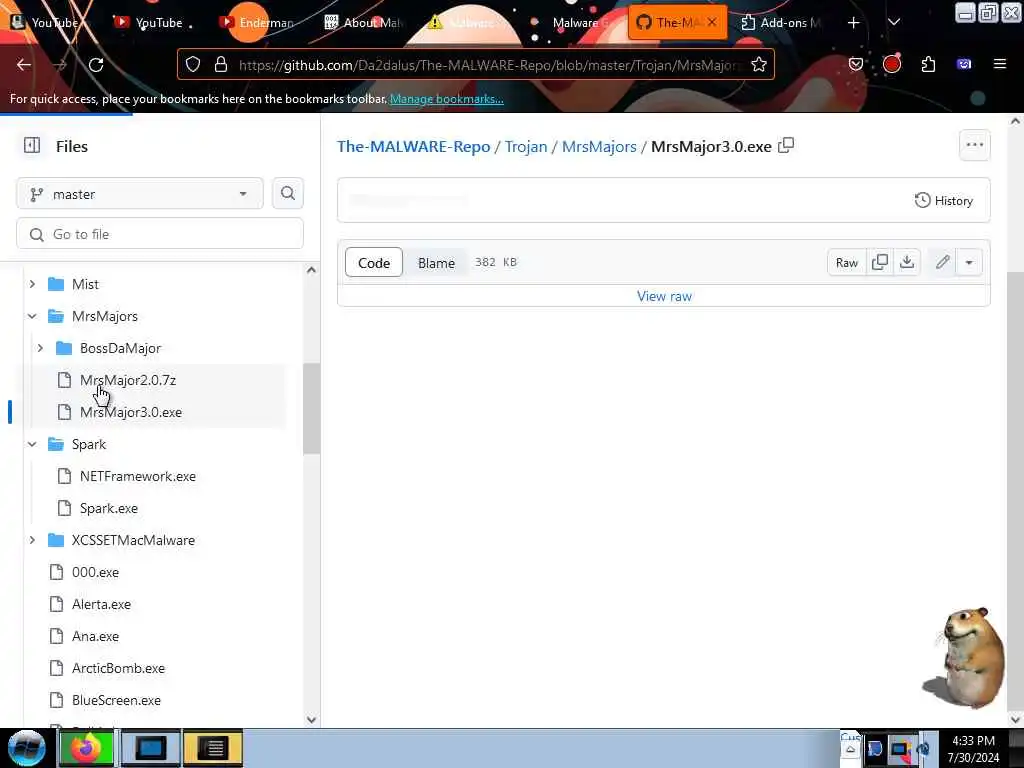Go back to previous page

[24, 65]
